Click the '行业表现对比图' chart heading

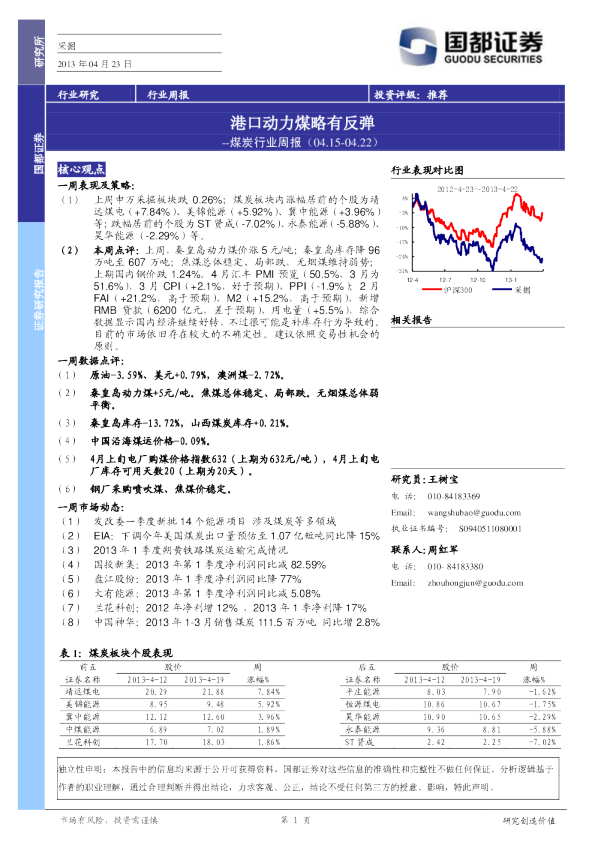point(427,170)
